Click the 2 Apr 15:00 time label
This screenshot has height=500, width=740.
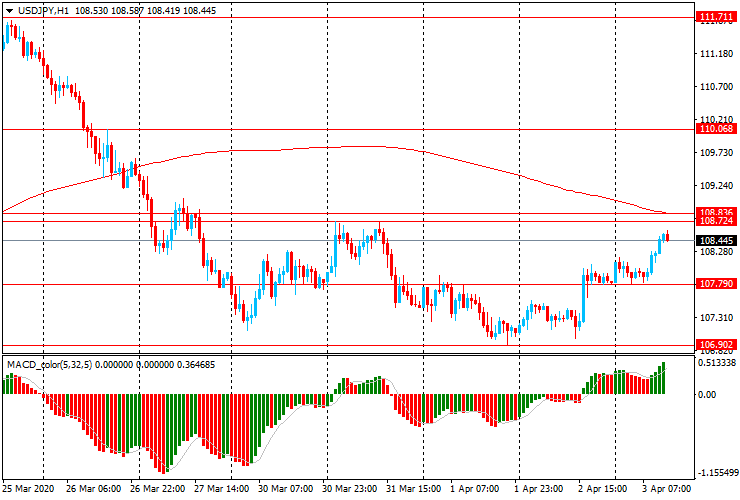point(603,489)
